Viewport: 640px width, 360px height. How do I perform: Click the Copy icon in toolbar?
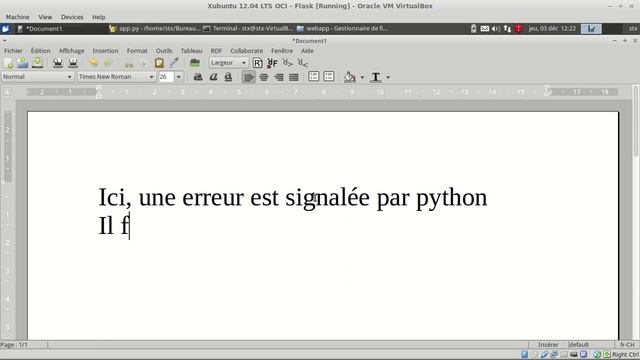144,63
